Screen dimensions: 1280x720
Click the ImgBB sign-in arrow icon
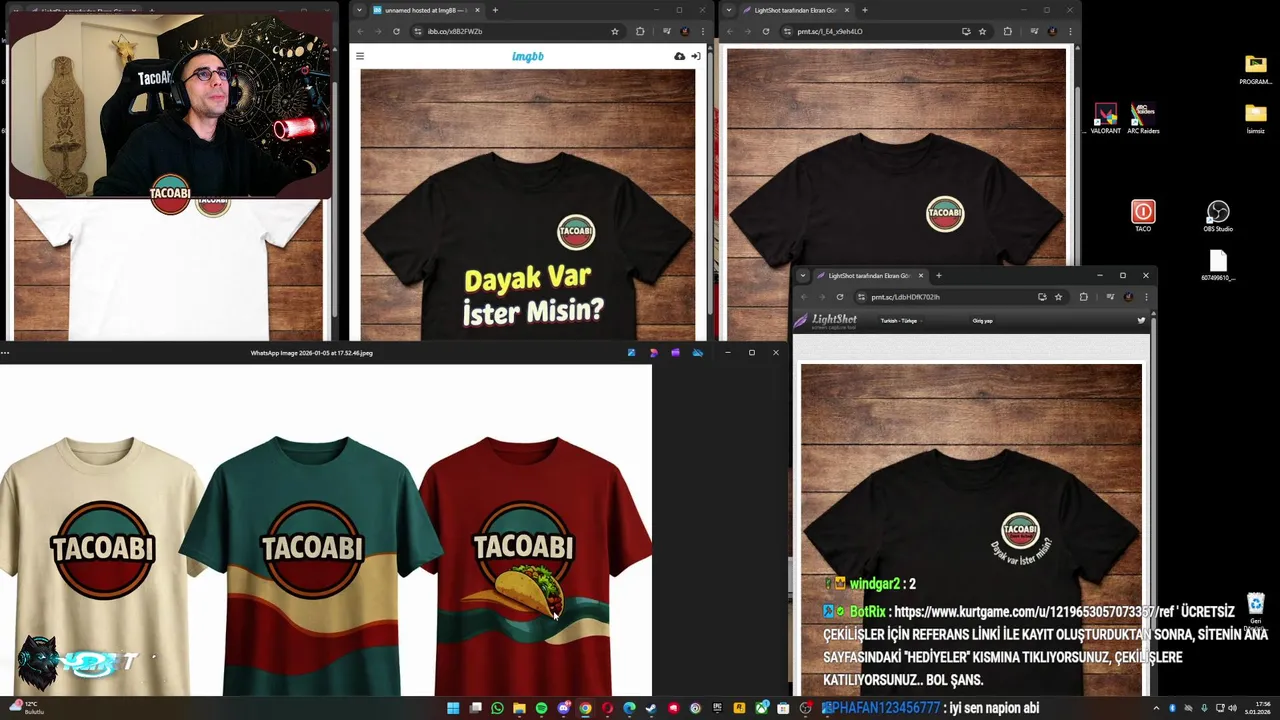pyautogui.click(x=696, y=56)
